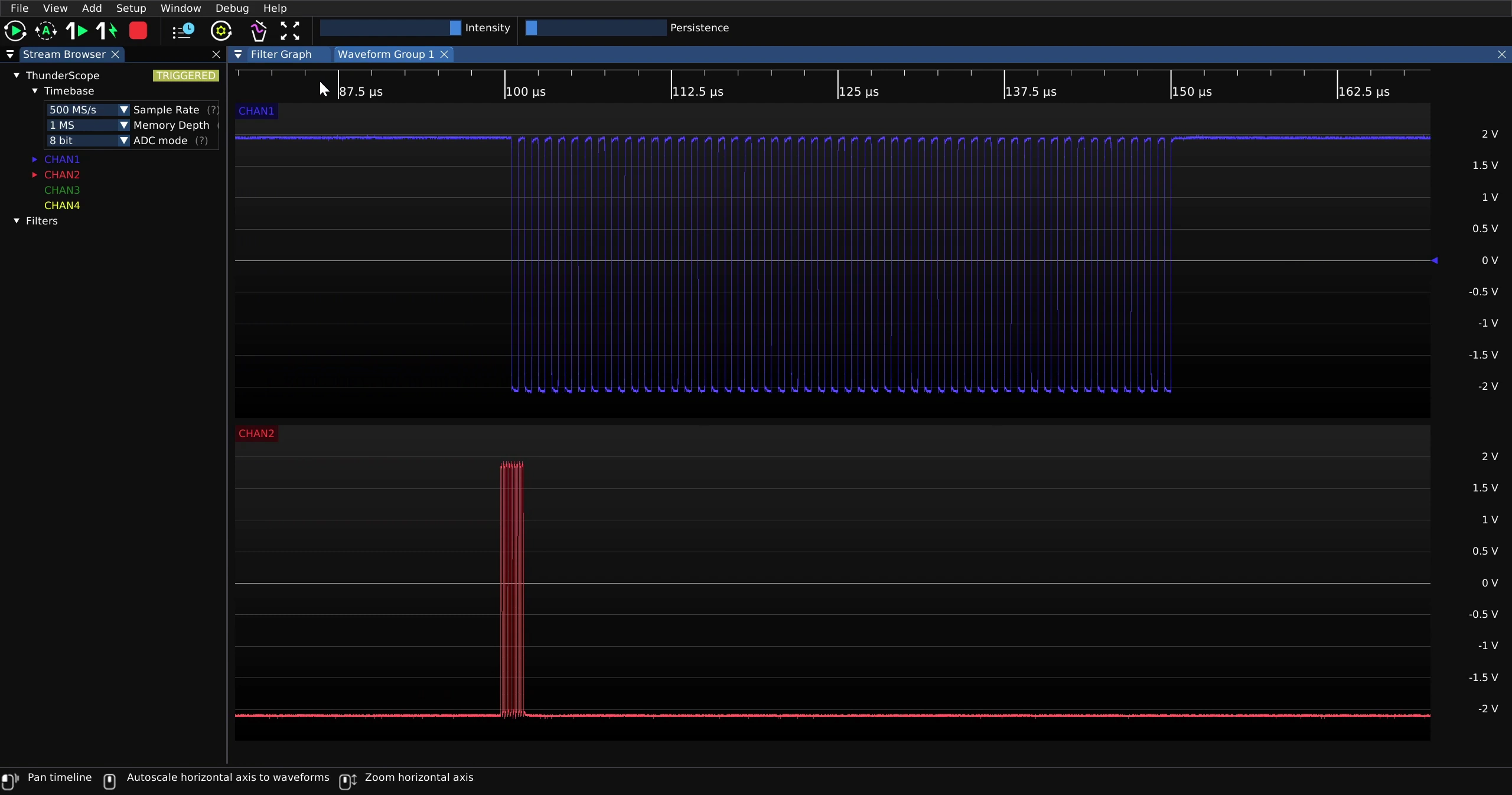This screenshot has height=795, width=1512.
Task: Open the Add menu
Action: (x=92, y=8)
